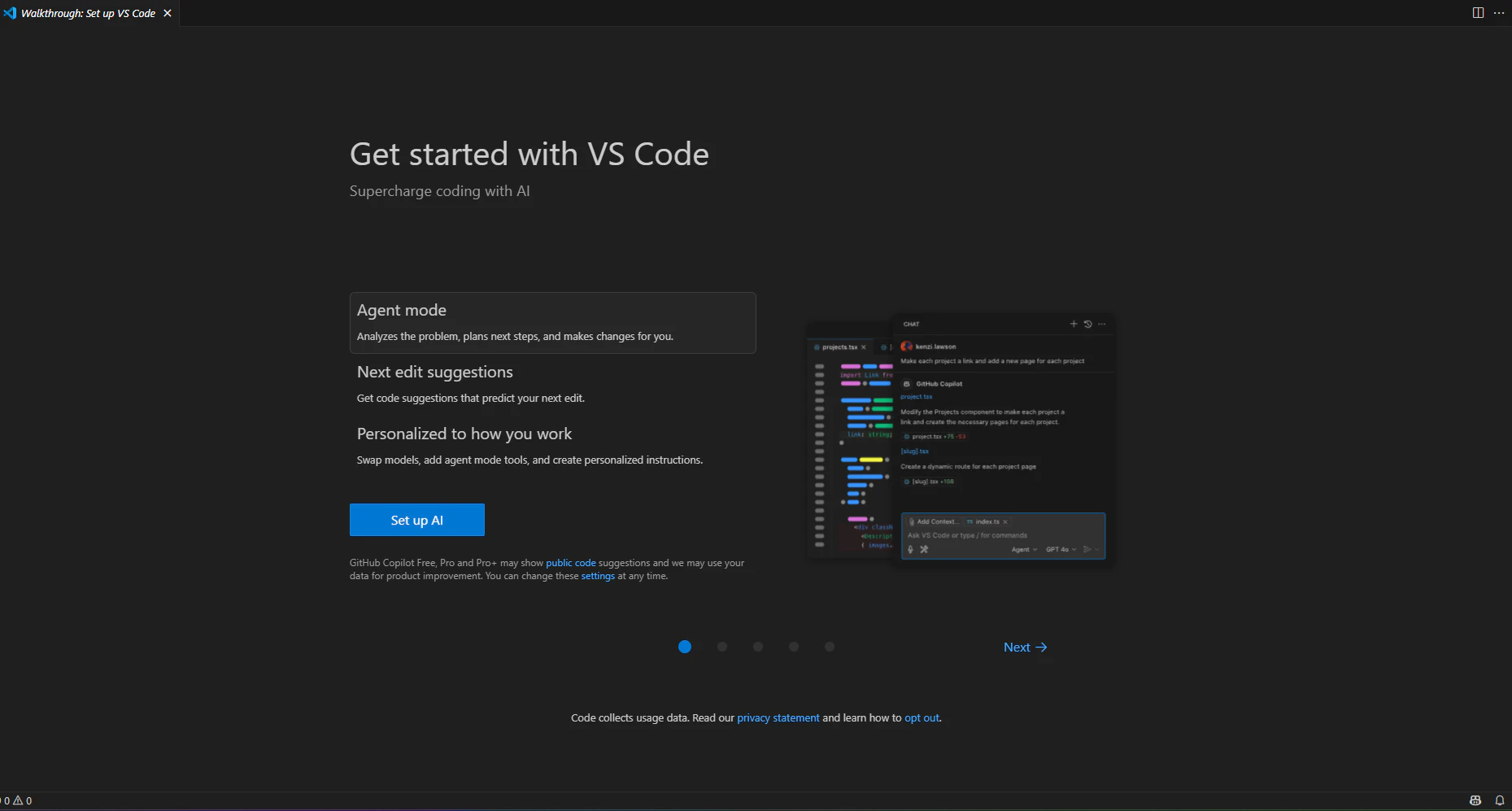1512x811 pixels.
Task: Close the Walkthrough: Set up VS Code tab
Action: point(168,13)
